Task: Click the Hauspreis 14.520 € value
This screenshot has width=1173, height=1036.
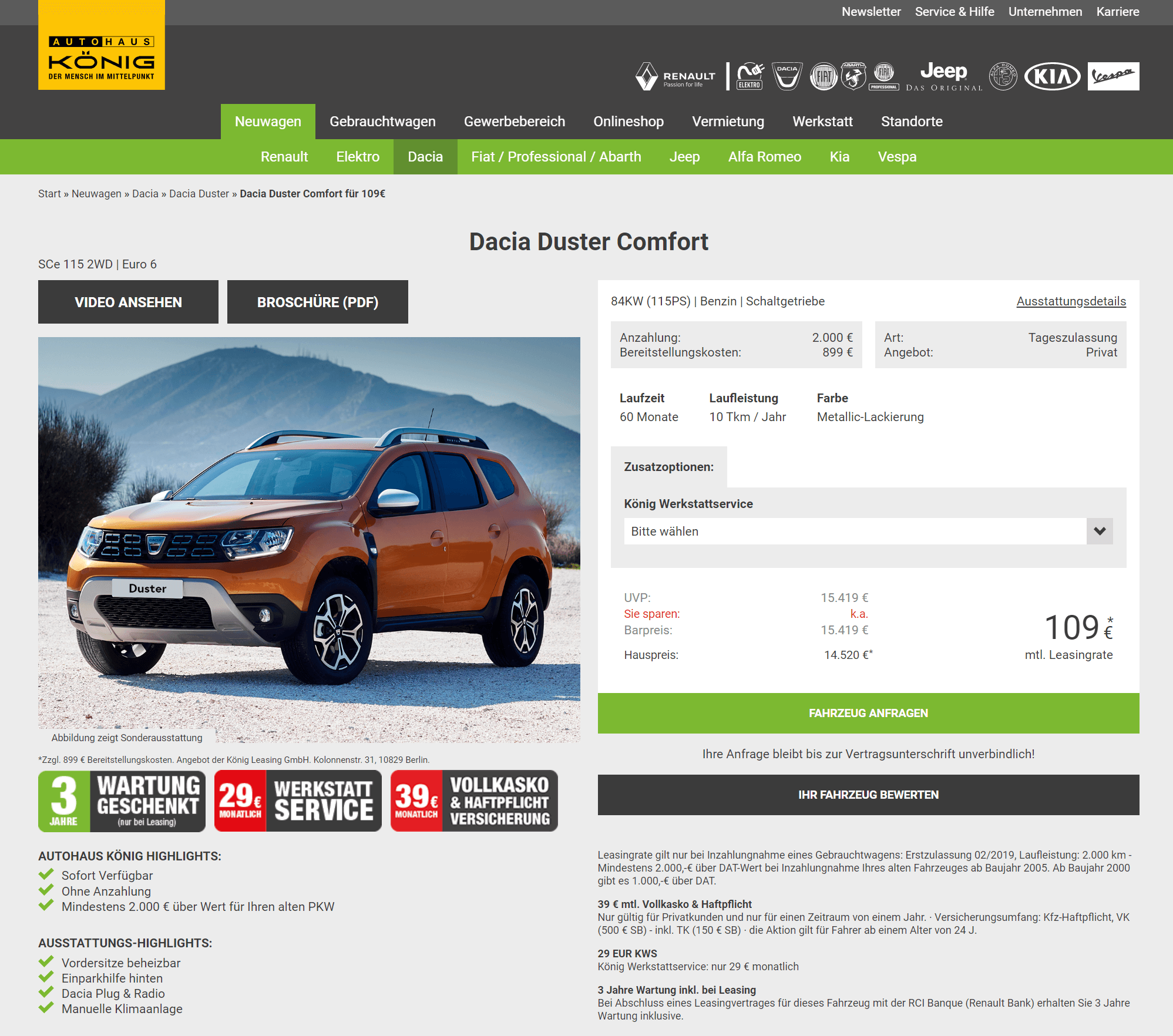Action: [x=848, y=655]
